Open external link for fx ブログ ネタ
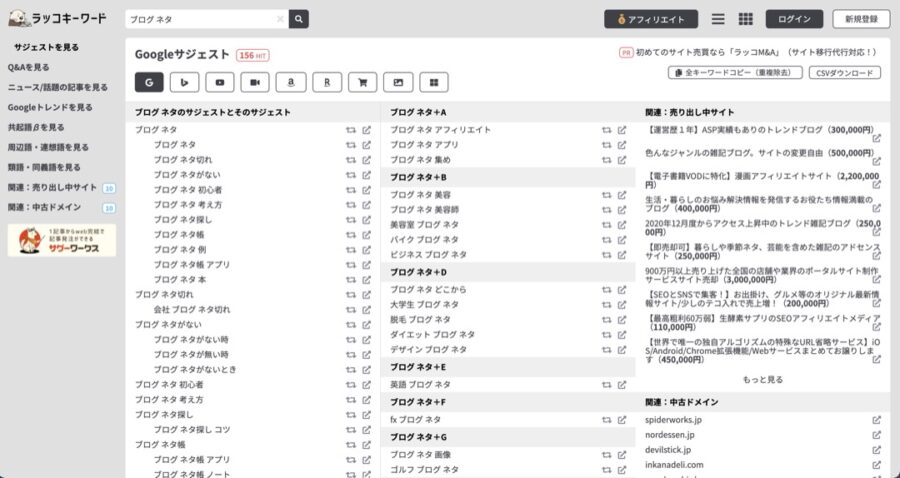Image resolution: width=900 pixels, height=478 pixels. click(622, 419)
